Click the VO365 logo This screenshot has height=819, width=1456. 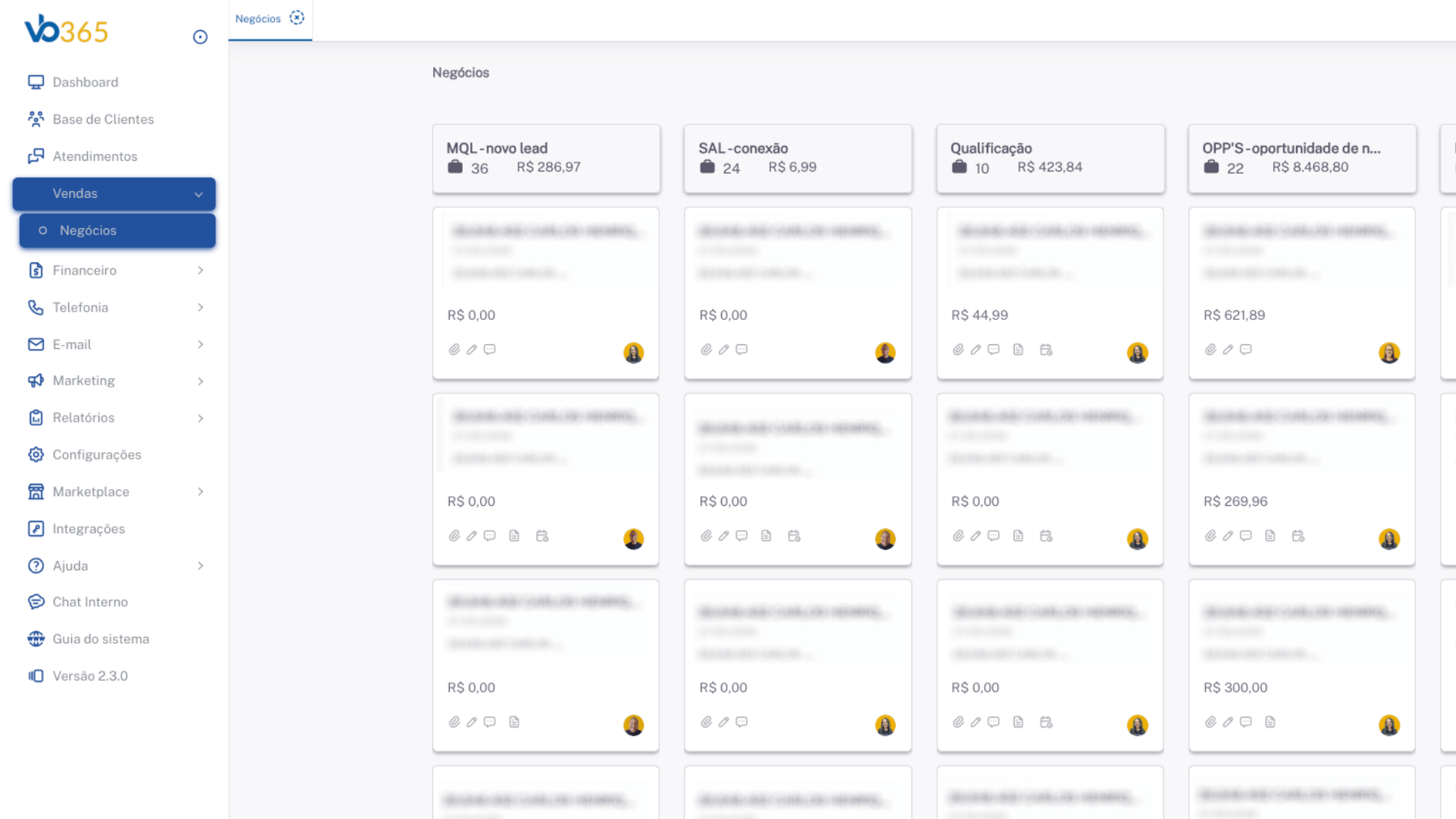(67, 30)
